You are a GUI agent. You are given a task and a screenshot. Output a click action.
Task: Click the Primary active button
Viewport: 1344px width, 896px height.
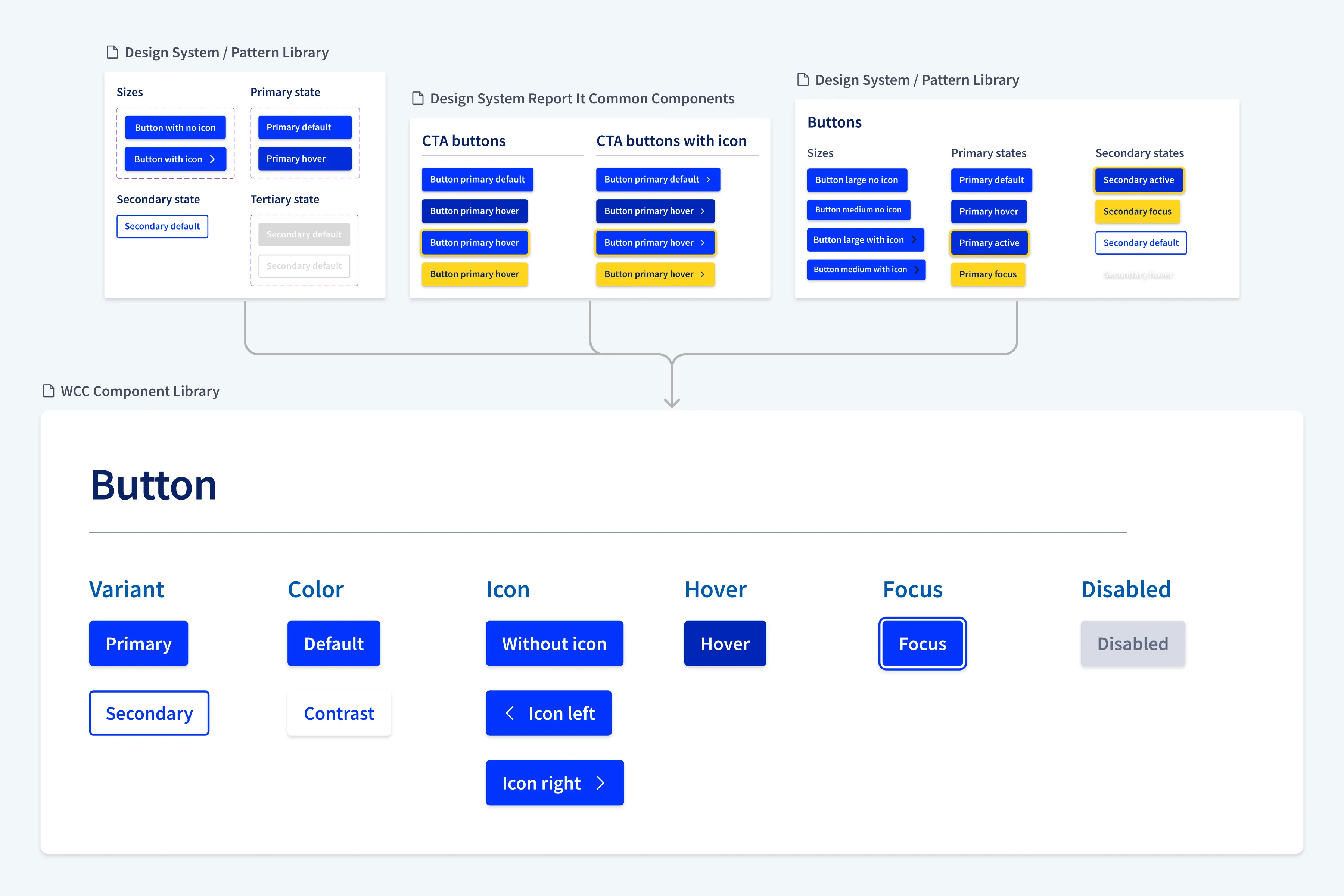pos(989,242)
